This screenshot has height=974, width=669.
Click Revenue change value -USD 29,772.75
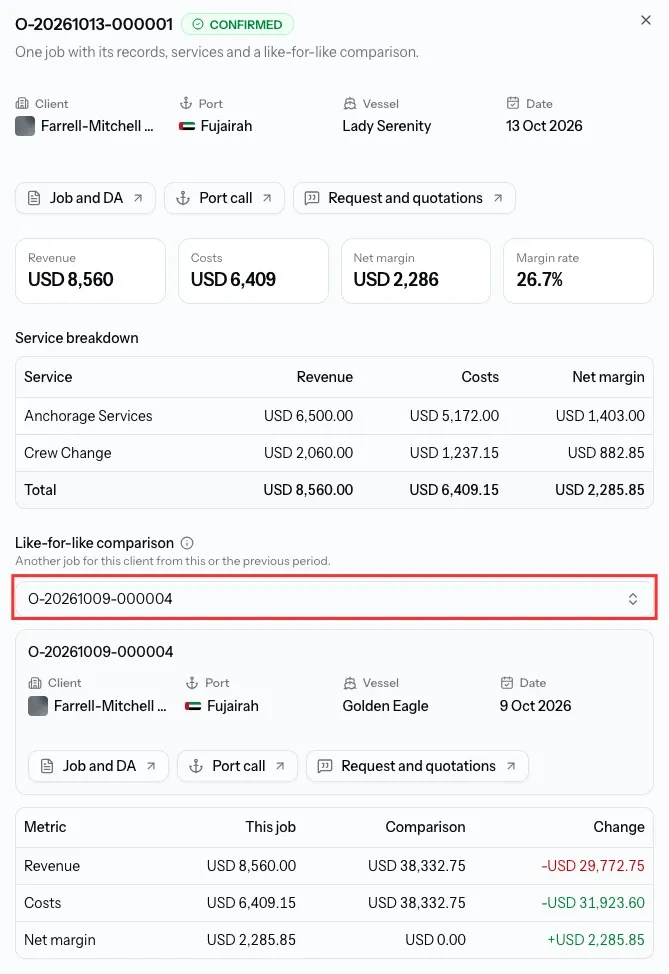593,865
